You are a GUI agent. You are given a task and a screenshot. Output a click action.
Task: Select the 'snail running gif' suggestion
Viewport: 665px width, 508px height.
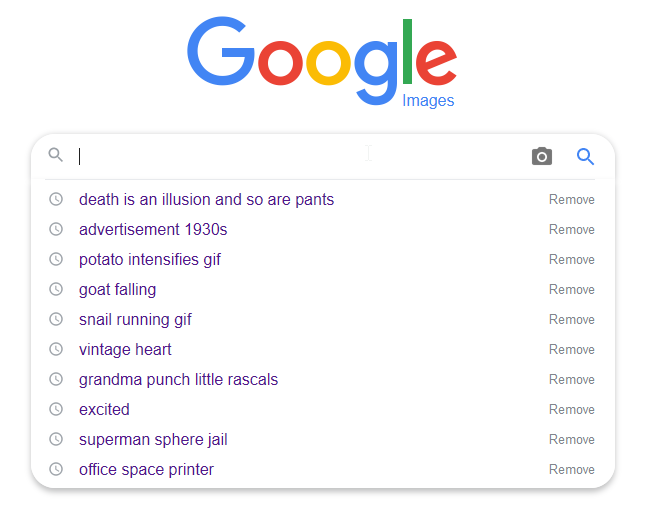coord(135,320)
